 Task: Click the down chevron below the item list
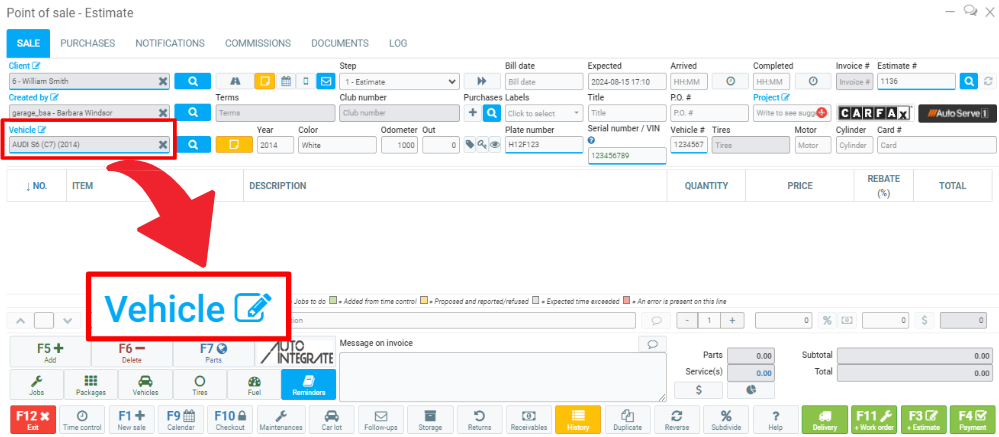pyautogui.click(x=67, y=320)
